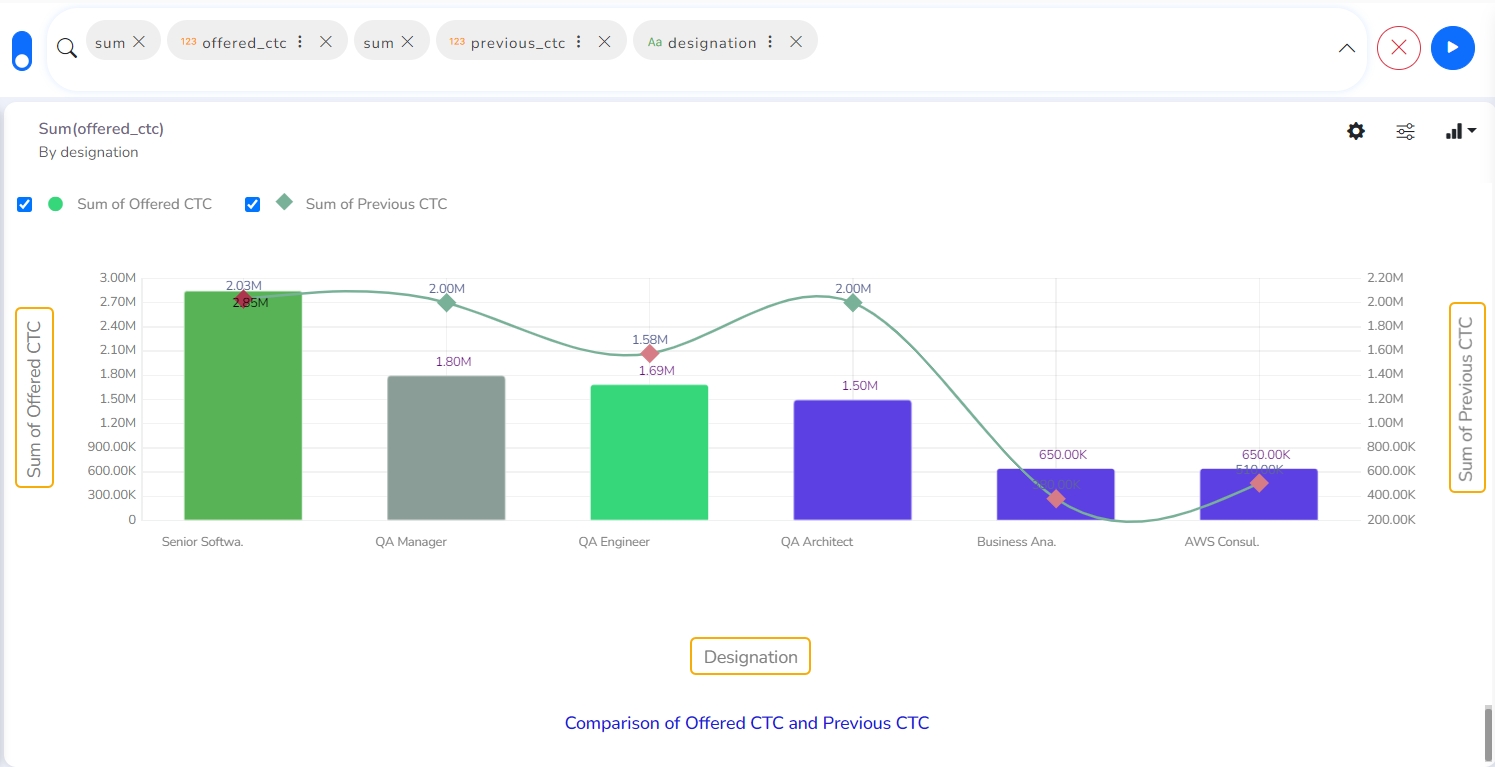The width and height of the screenshot is (1495, 767).
Task: Clear the search with the red X button
Action: point(1398,48)
